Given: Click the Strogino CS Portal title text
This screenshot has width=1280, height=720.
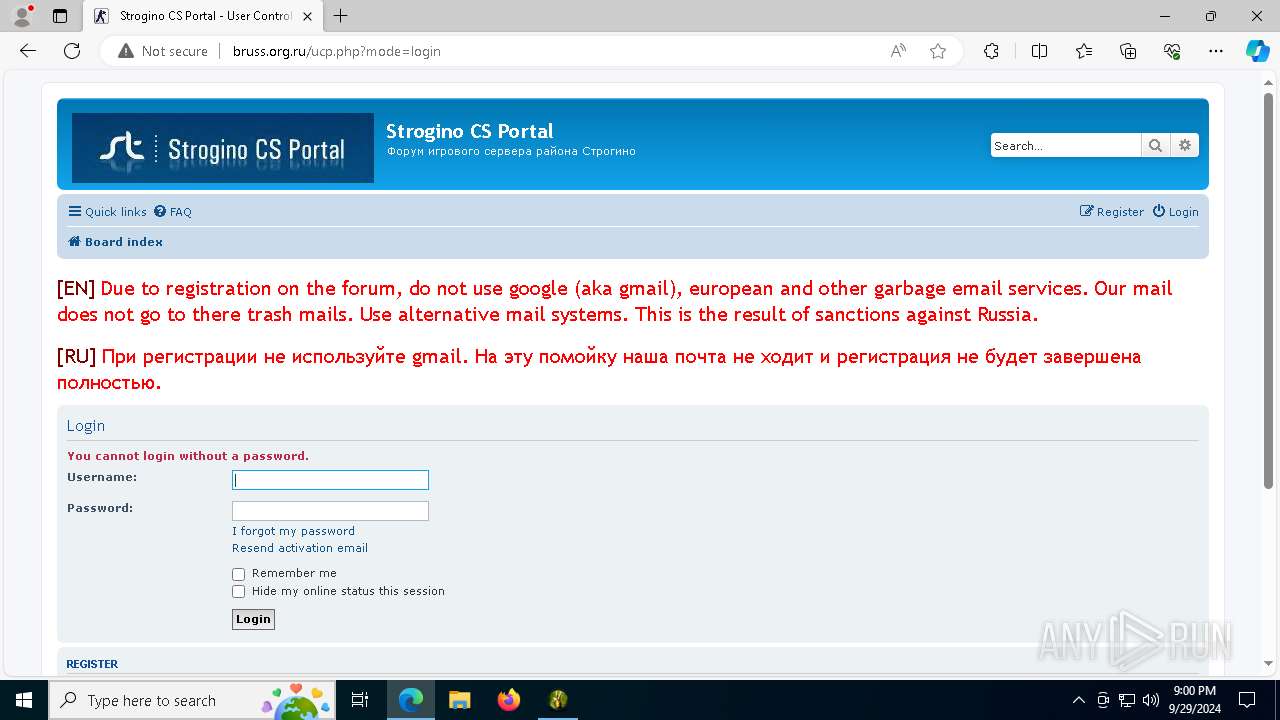Looking at the screenshot, I should (469, 131).
